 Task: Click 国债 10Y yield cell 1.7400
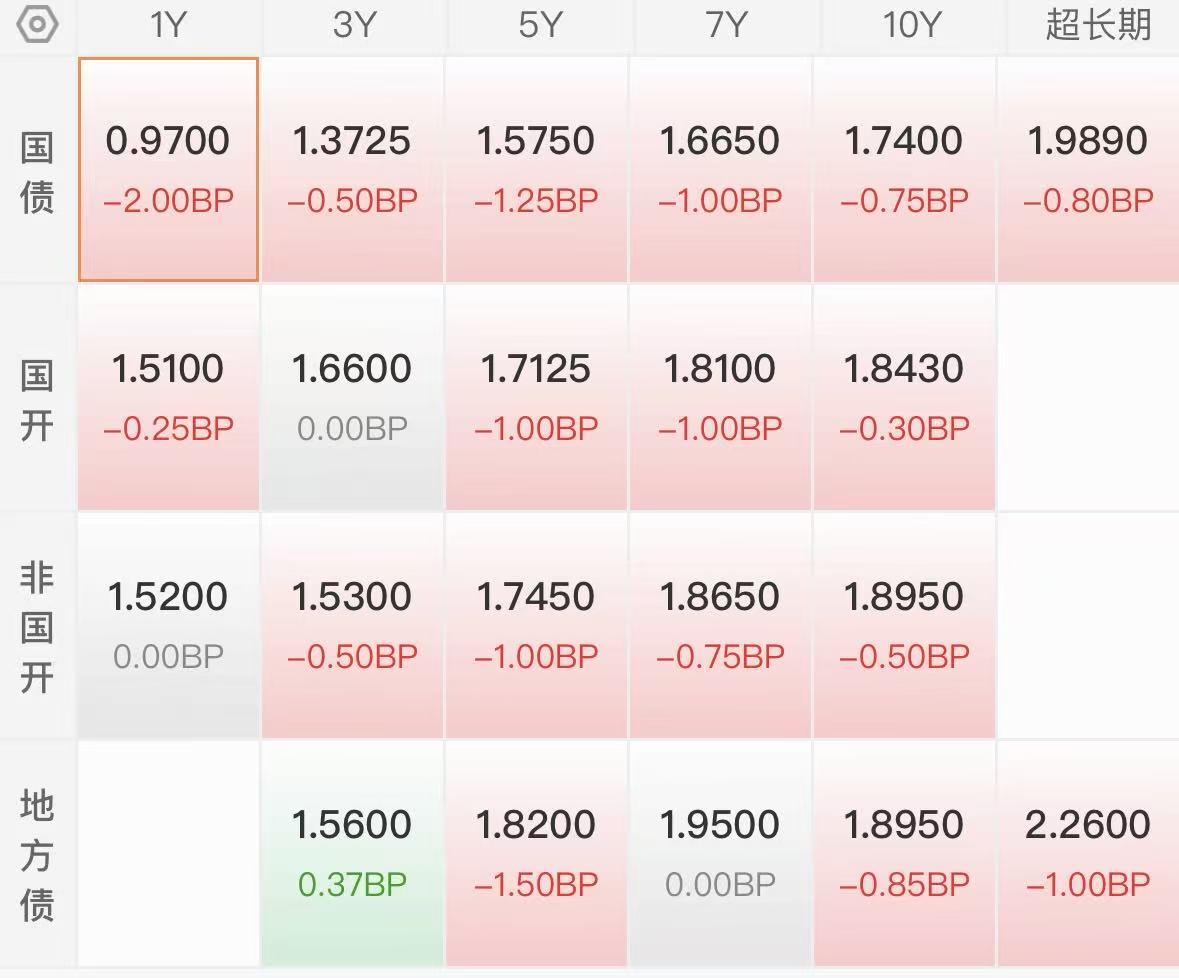click(x=904, y=169)
